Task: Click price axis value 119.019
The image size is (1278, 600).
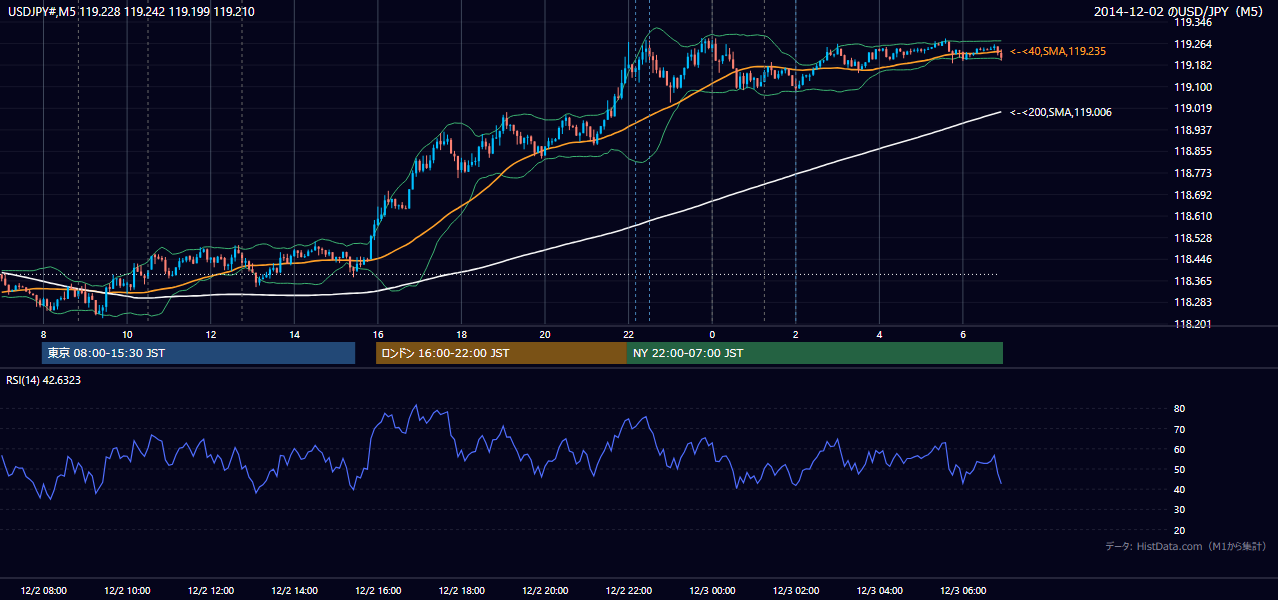Action: click(x=1192, y=108)
